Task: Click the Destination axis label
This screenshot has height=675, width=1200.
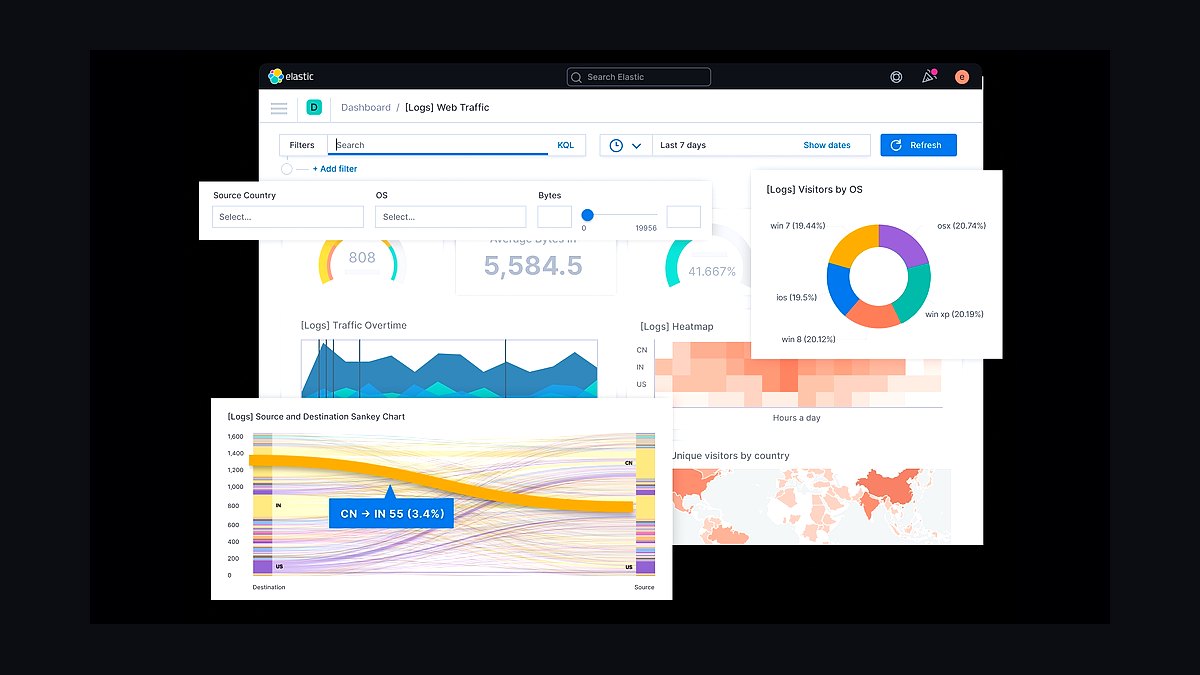Action: 268,587
